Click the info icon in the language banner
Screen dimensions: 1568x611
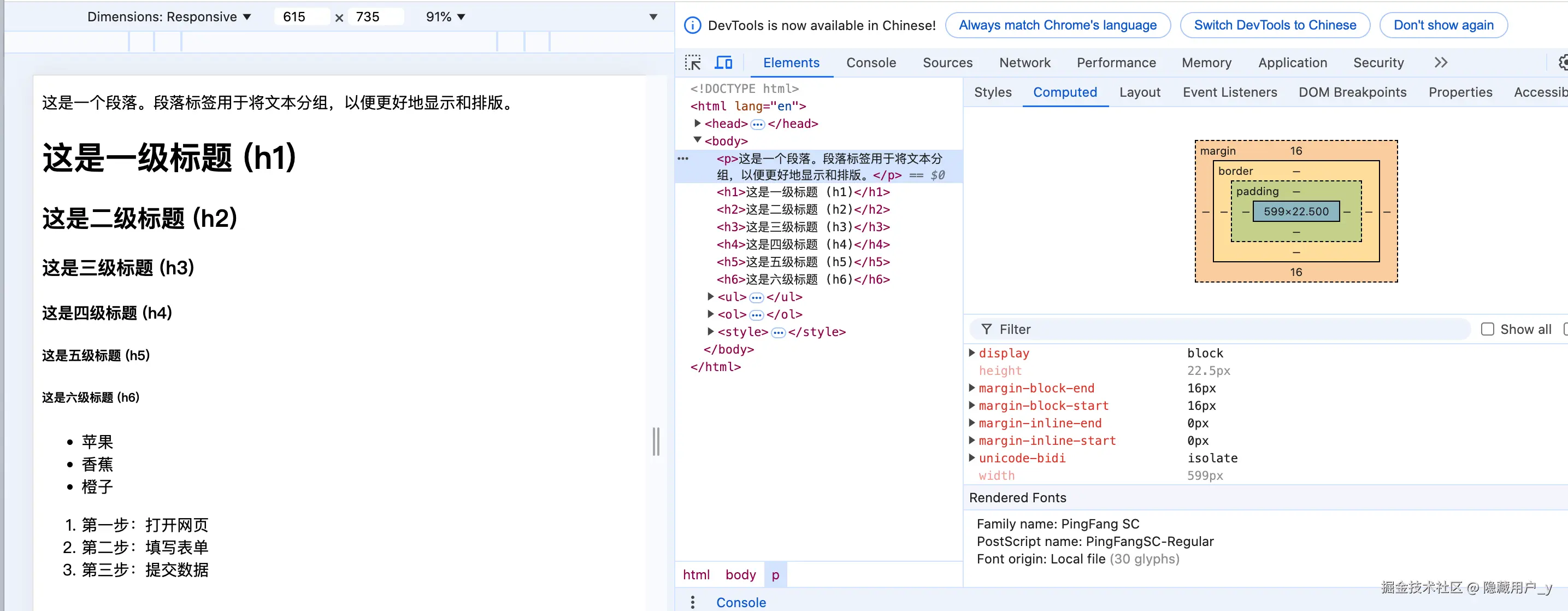[x=692, y=26]
